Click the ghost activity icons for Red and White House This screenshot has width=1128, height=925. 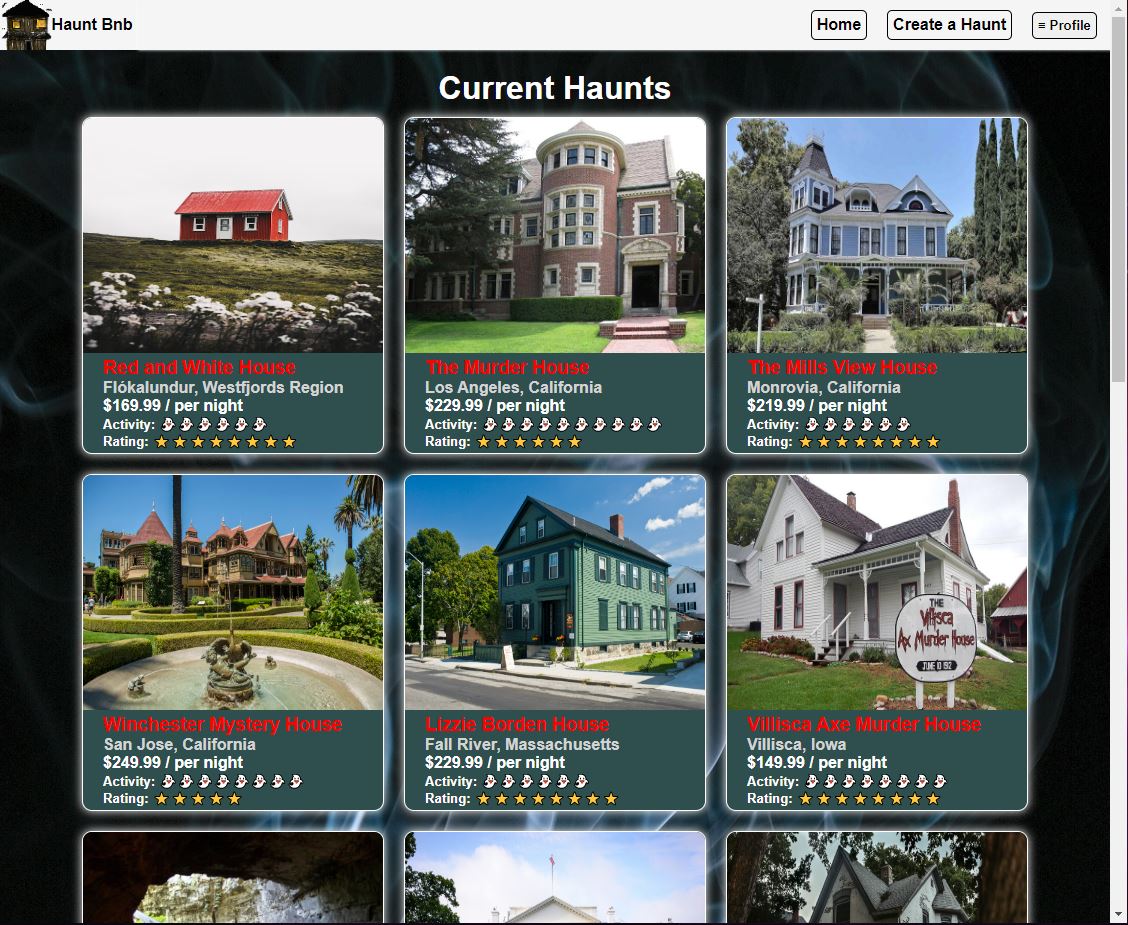click(x=214, y=424)
